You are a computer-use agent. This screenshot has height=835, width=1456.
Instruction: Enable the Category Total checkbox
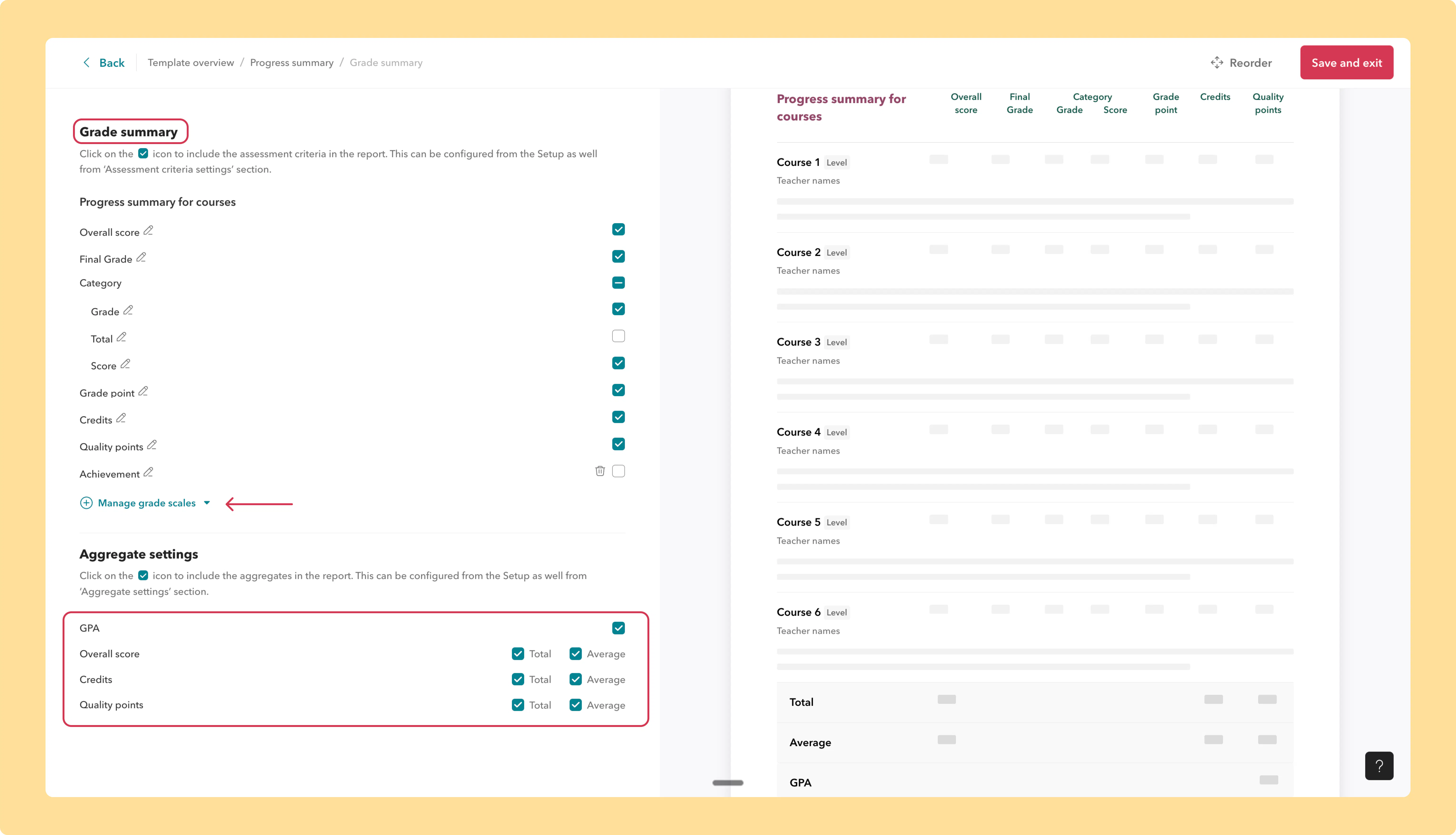(x=618, y=336)
